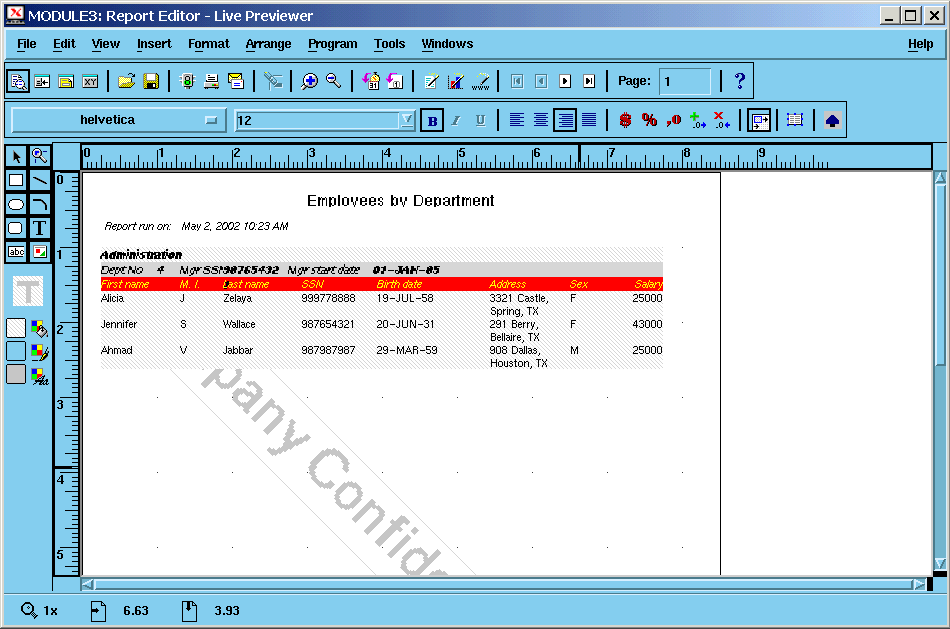Select the Rounded Rectangle tool
The image size is (950, 629).
pyautogui.click(x=16, y=228)
